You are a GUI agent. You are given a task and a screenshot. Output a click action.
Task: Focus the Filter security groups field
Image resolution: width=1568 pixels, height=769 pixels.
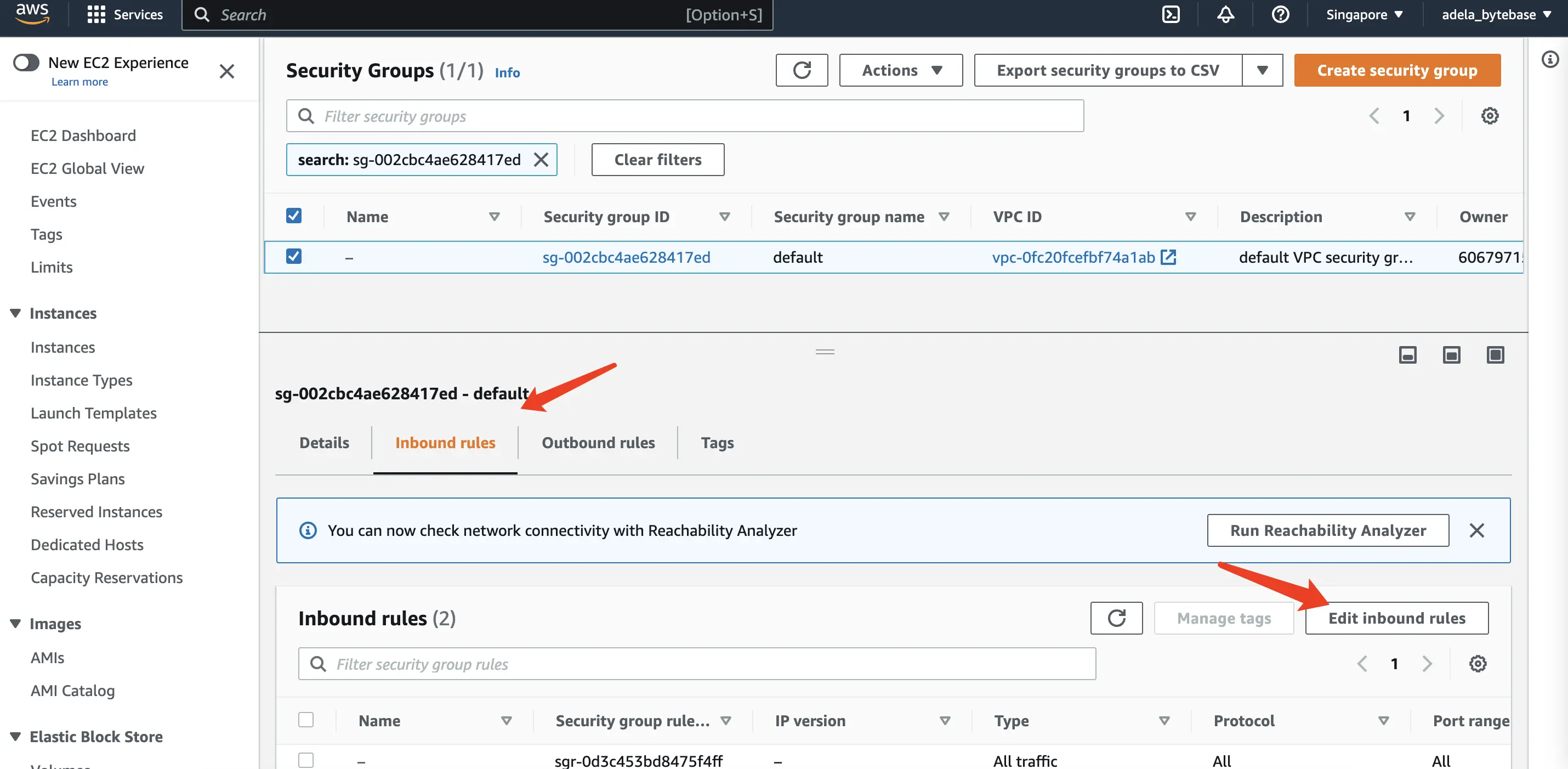click(x=685, y=116)
